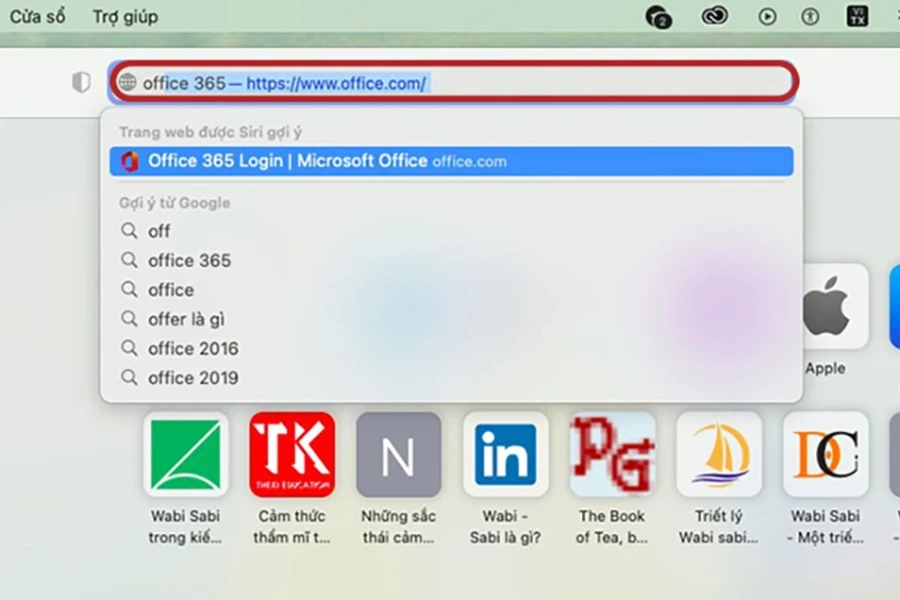900x600 pixels.
Task: Open 'Wabi Sabi trong kiế...' green tile
Action: 185,454
